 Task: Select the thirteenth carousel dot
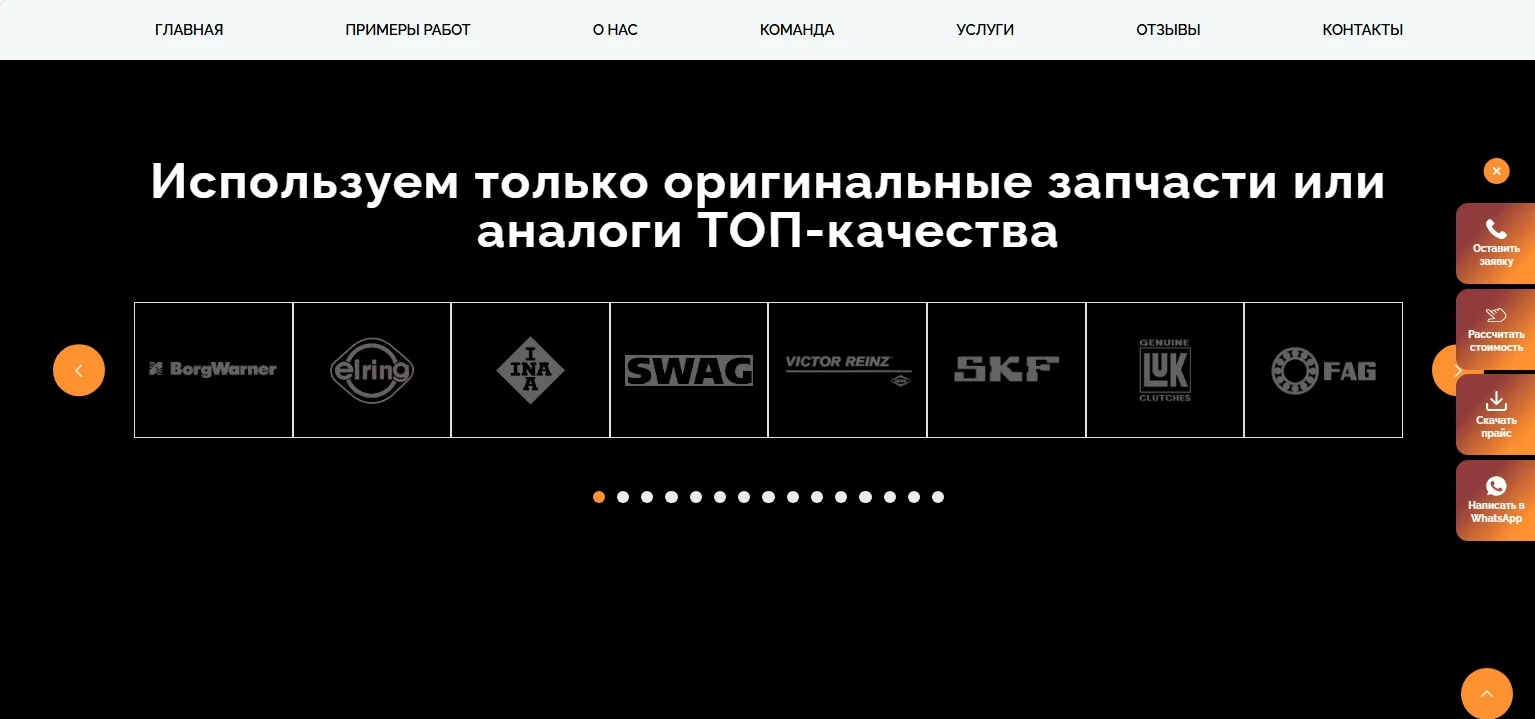890,497
